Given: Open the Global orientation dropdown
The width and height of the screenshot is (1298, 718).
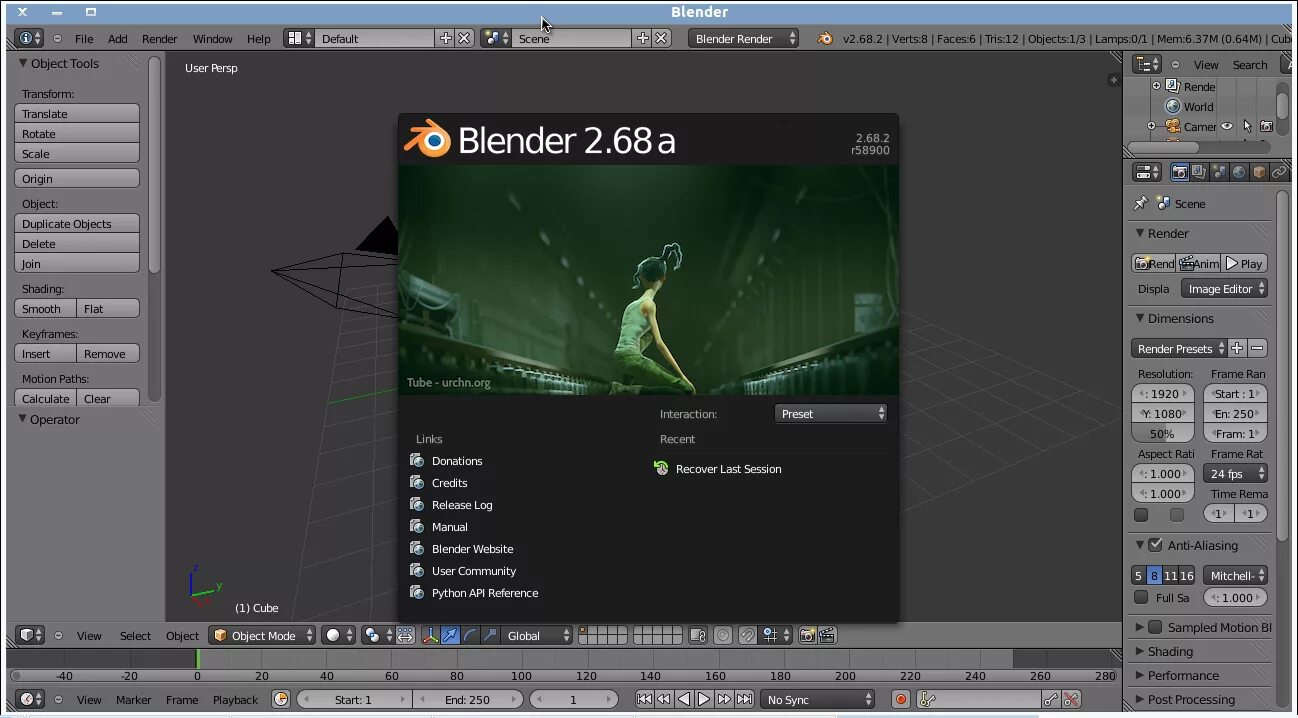Looking at the screenshot, I should [x=538, y=635].
